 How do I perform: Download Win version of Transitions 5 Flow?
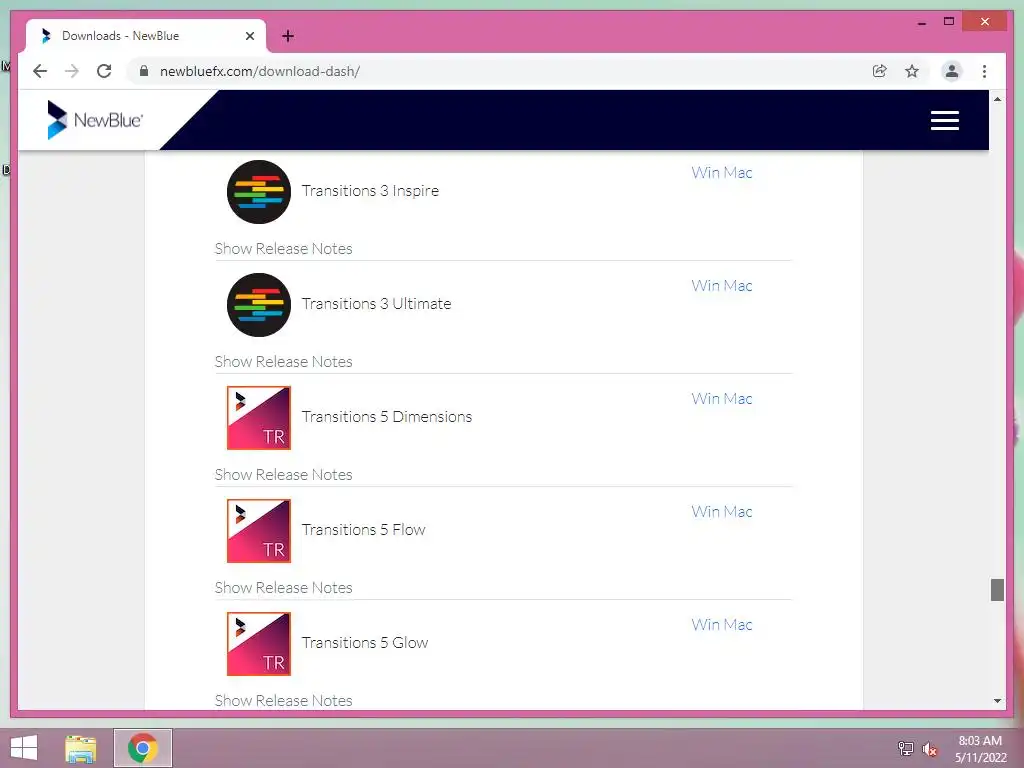coord(705,511)
